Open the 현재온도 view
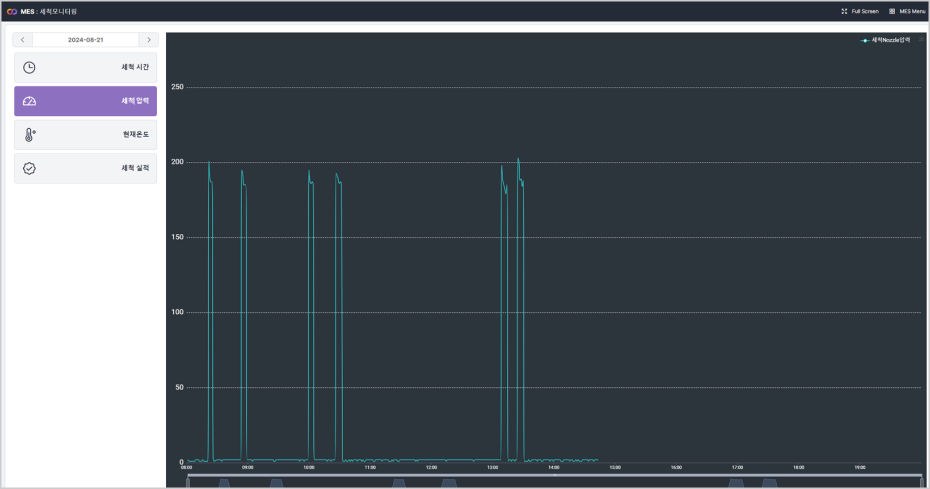Screen dimensions: 930x489 85,135
